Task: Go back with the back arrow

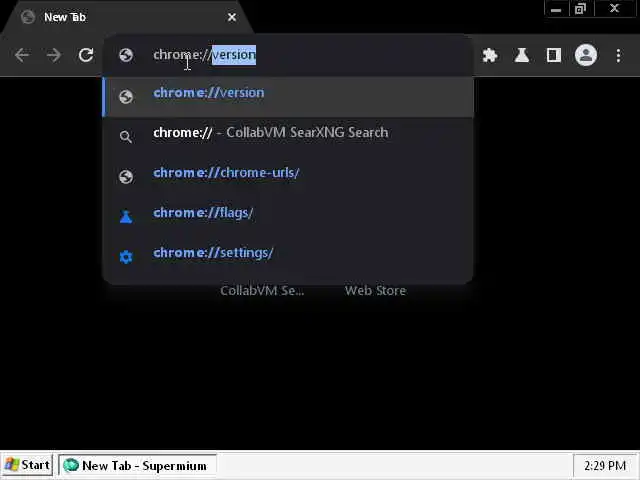Action: 22,55
